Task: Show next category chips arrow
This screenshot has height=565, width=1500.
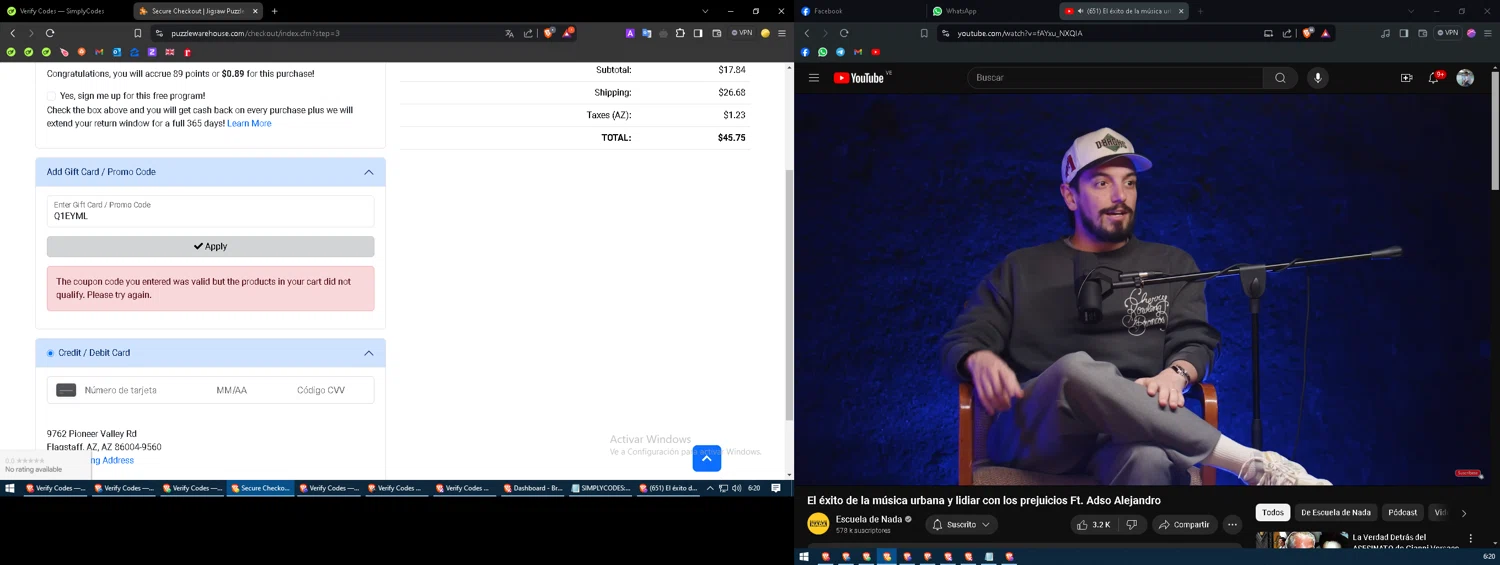Action: click(x=1464, y=513)
